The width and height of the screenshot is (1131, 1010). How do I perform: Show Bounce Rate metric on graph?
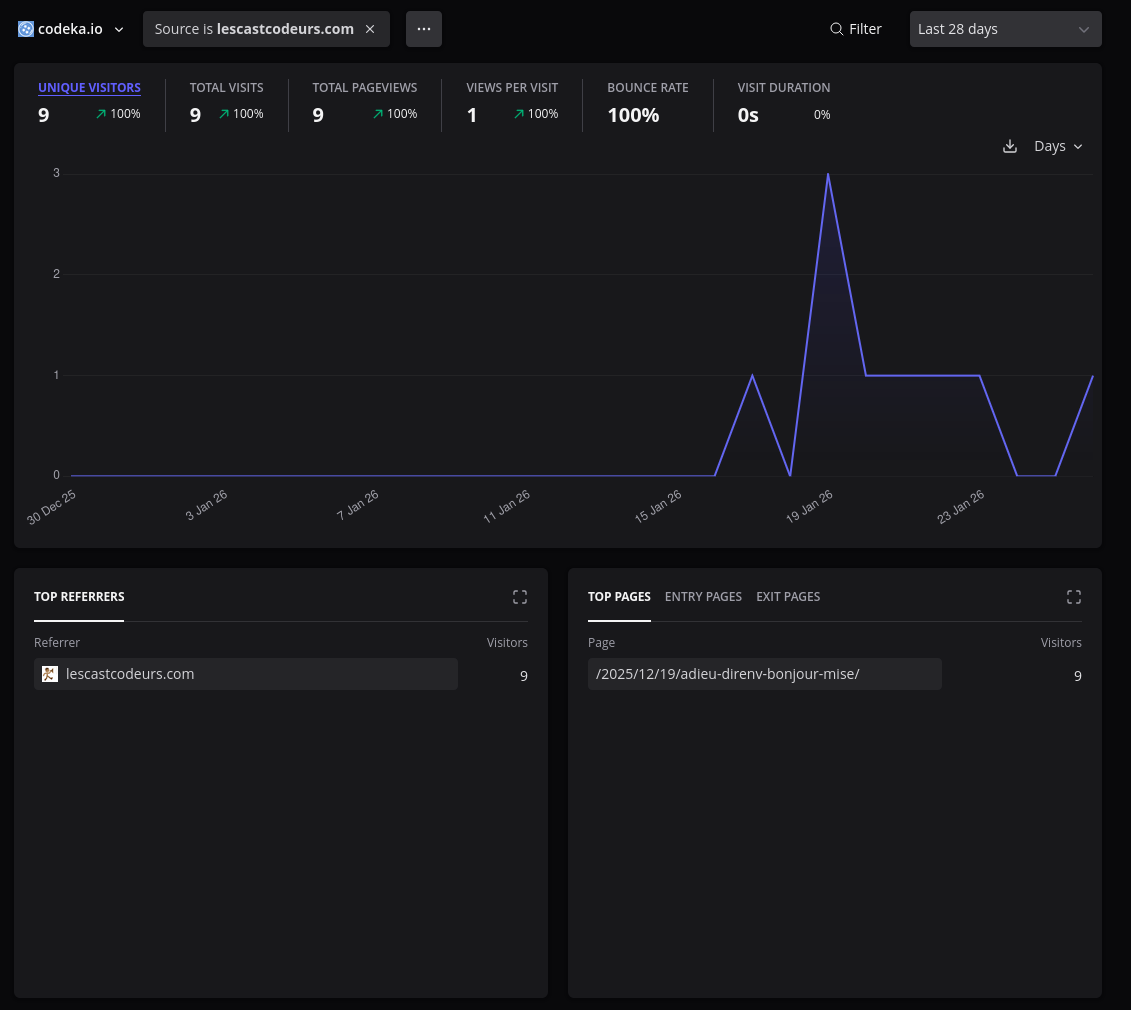click(647, 88)
